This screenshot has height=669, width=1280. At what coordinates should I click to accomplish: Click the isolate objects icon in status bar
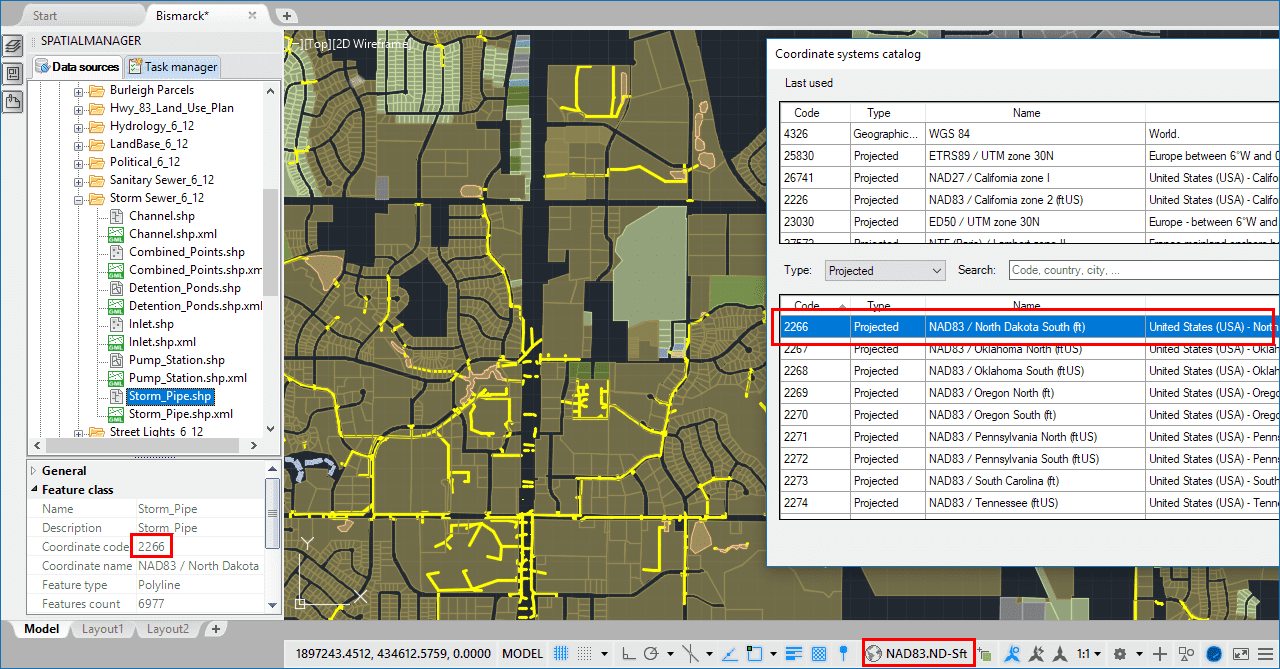tap(1187, 654)
